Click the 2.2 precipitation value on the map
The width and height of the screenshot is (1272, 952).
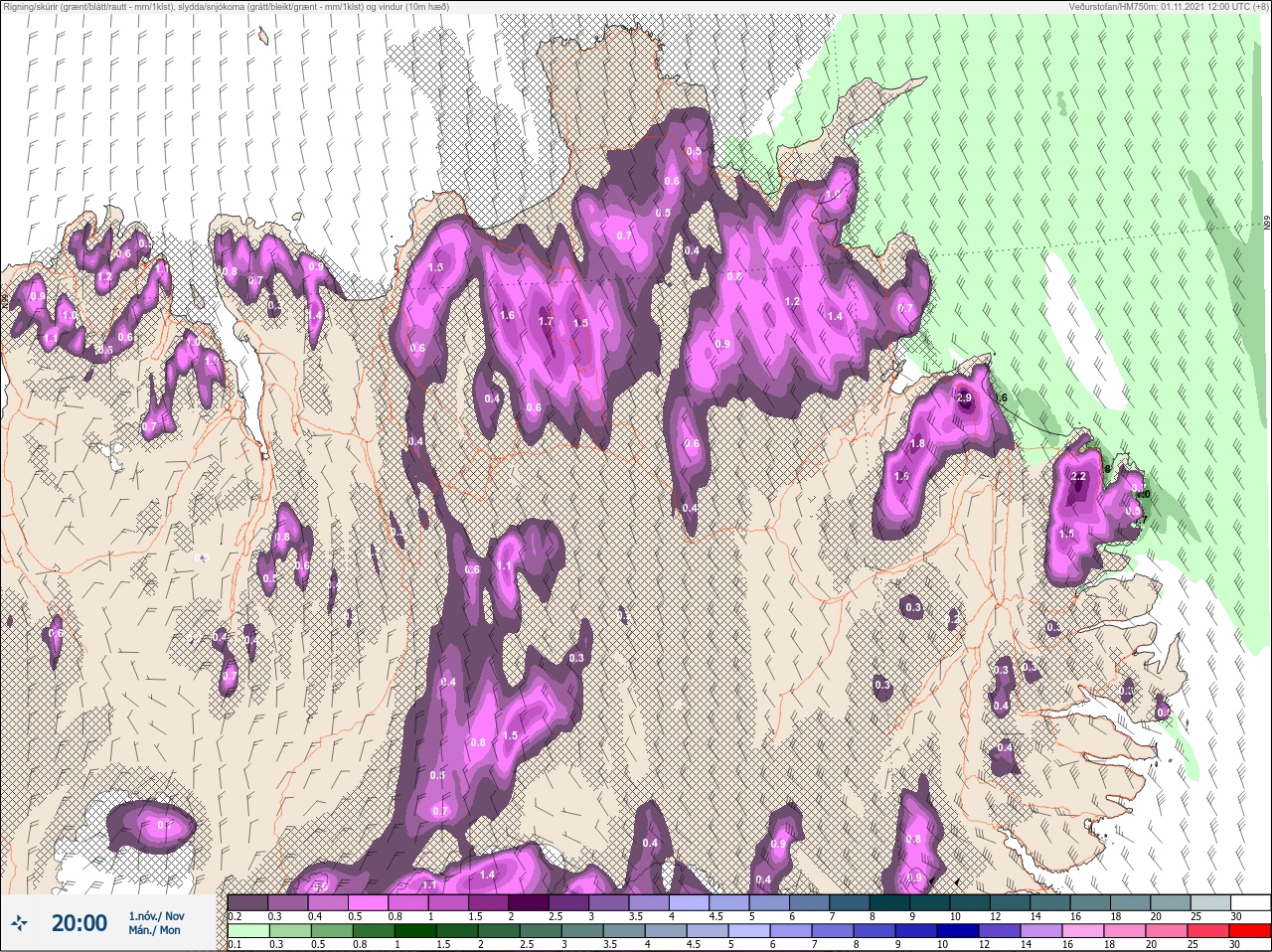1079,476
